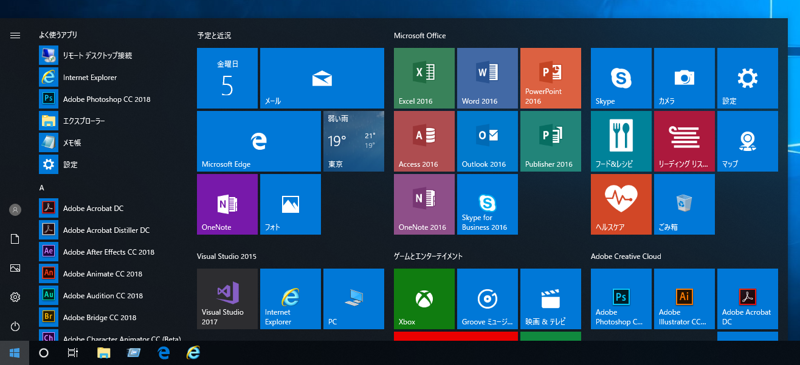
Task: Click the Power button in Start sidebar
Action: pos(15,326)
